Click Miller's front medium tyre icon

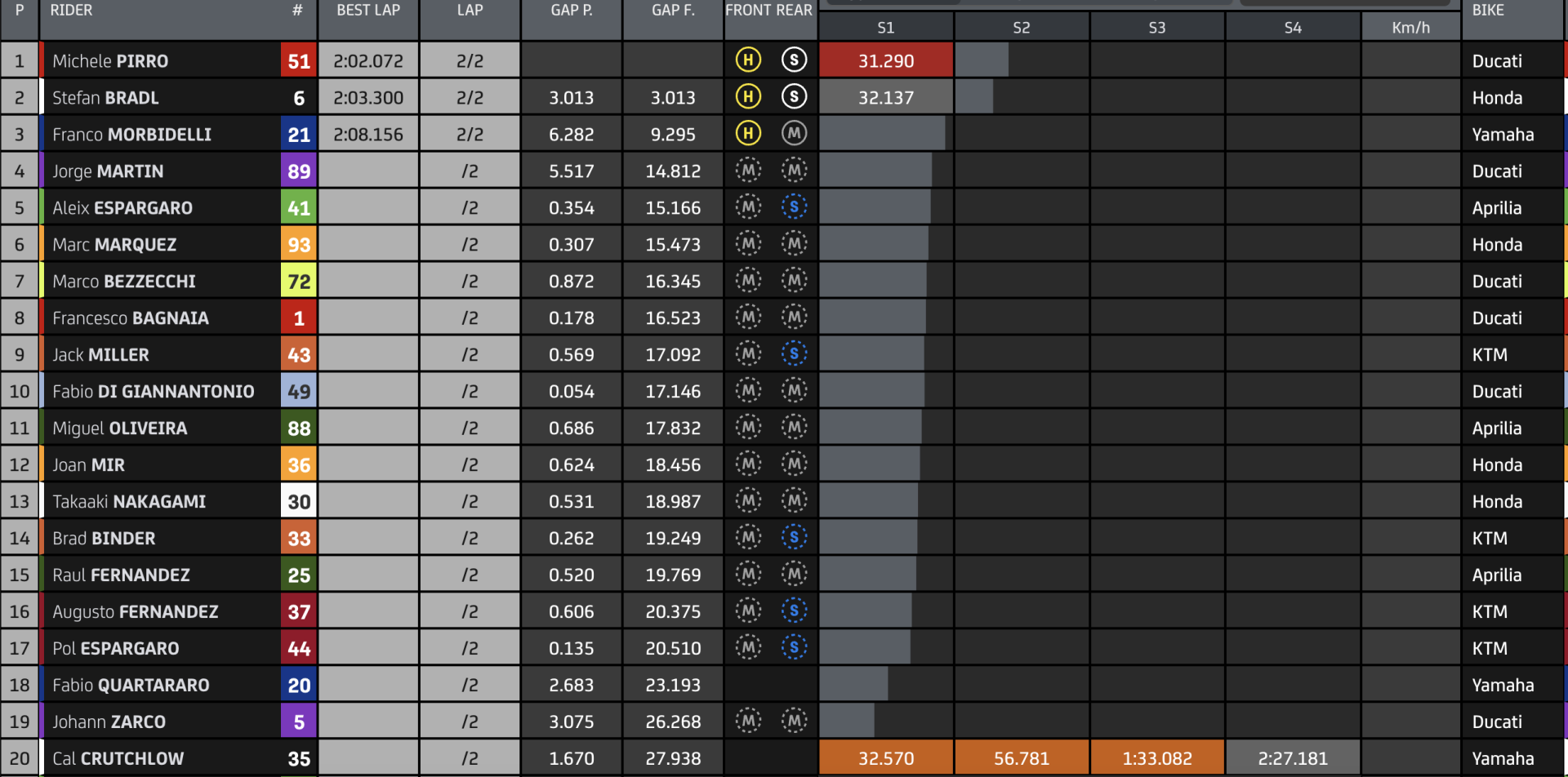point(748,354)
